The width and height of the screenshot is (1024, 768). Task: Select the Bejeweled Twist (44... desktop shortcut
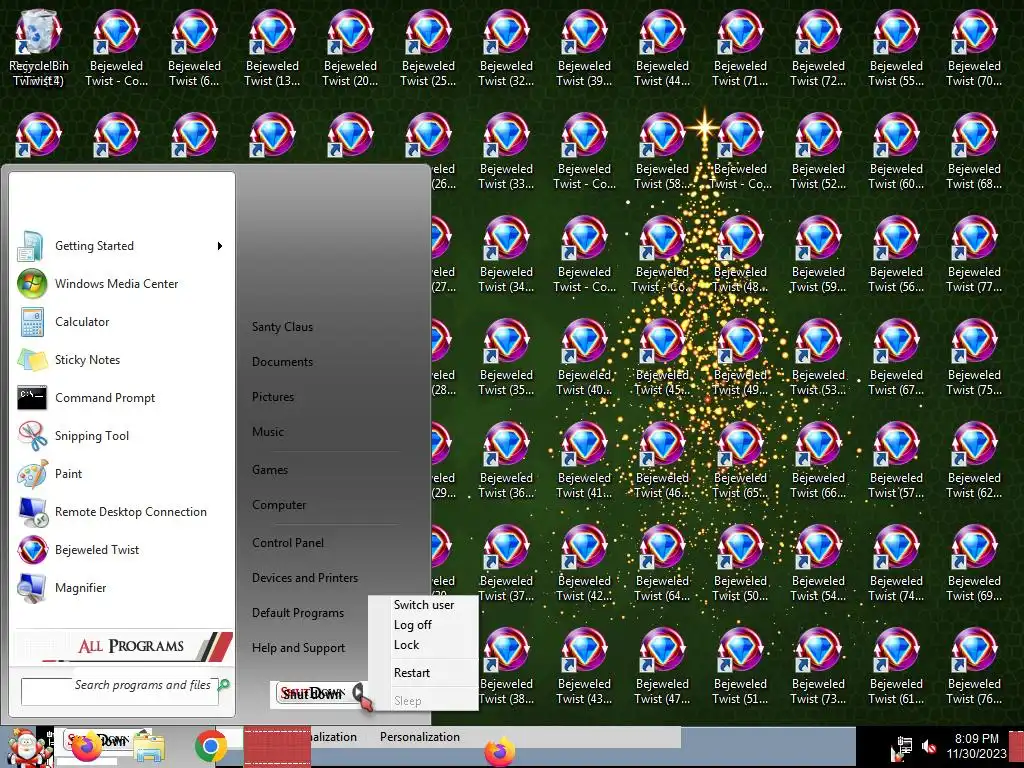662,48
